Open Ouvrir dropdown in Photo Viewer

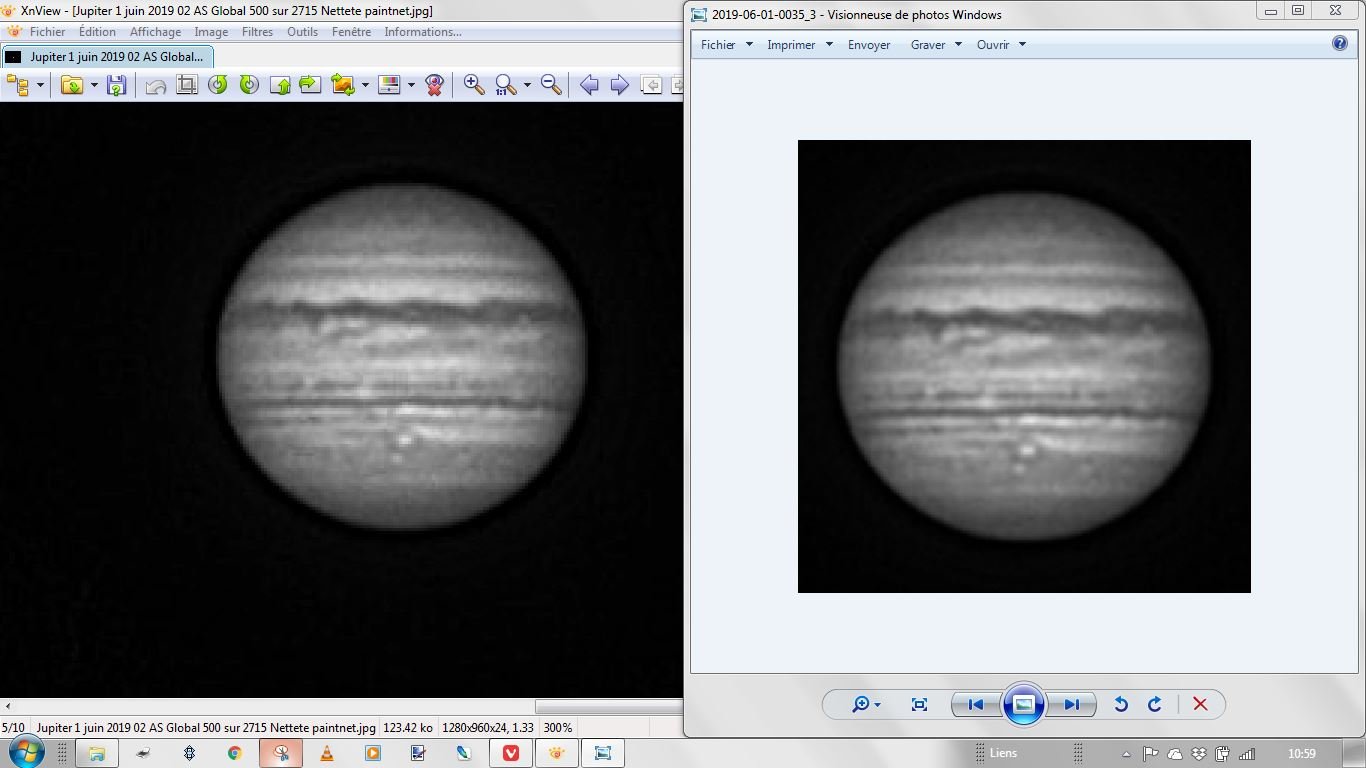1001,45
